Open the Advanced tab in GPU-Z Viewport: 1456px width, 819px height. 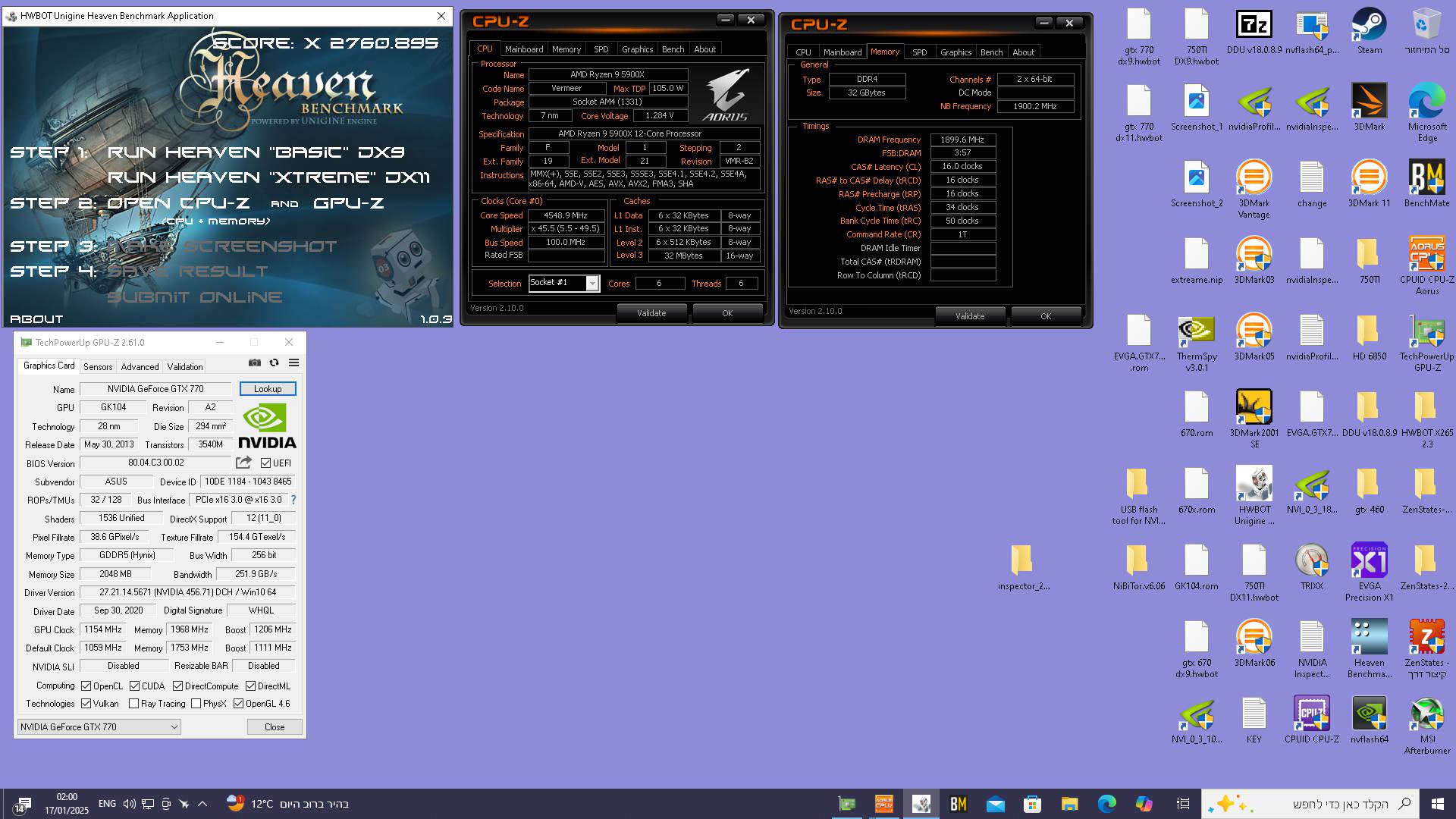(140, 367)
